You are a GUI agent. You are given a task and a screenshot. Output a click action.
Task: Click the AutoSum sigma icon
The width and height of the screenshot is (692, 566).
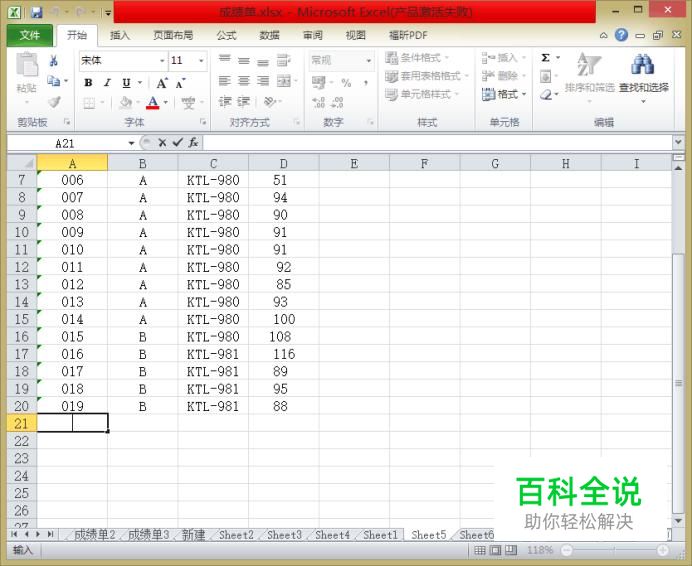[x=545, y=58]
